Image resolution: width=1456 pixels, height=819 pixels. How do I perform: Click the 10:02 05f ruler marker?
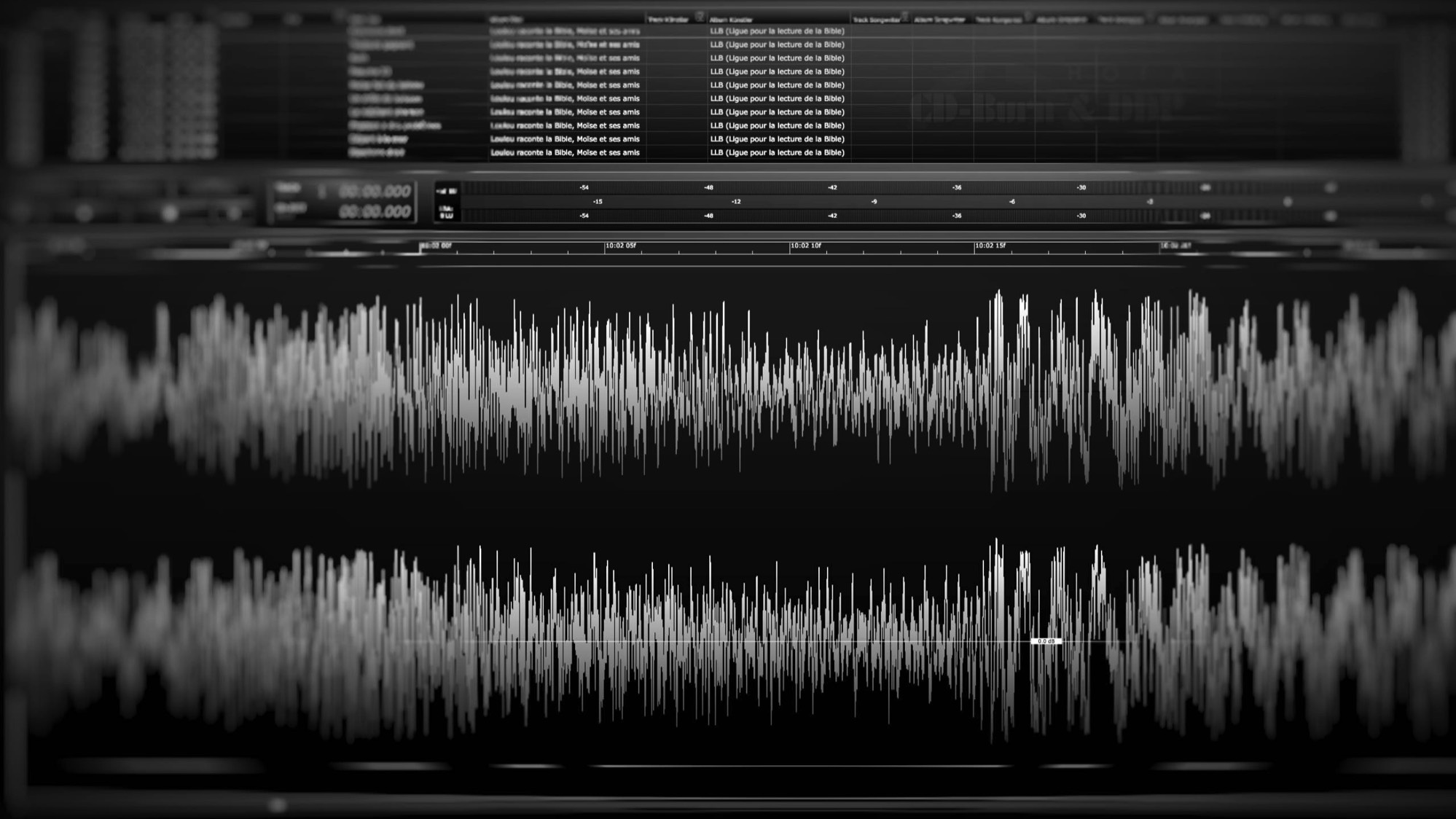click(x=620, y=246)
